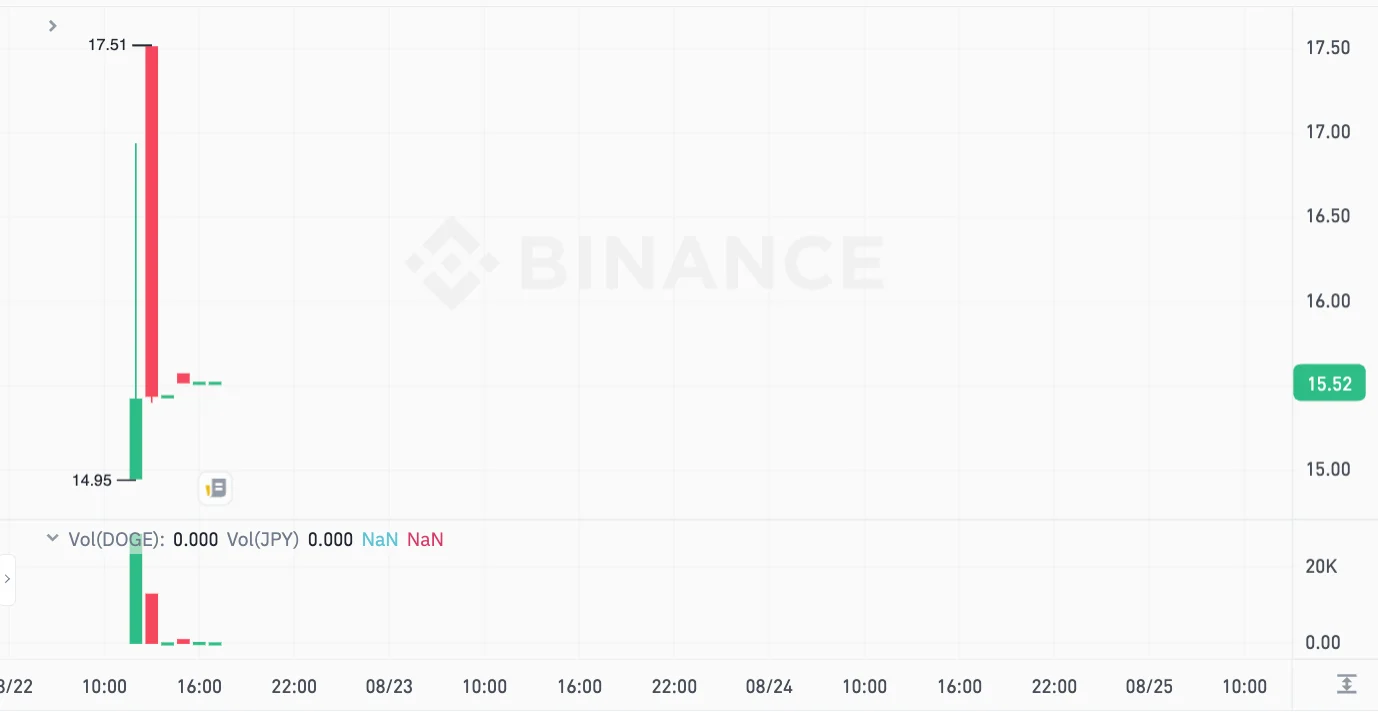Select the Vol(JPY) indicator label

pos(262,539)
